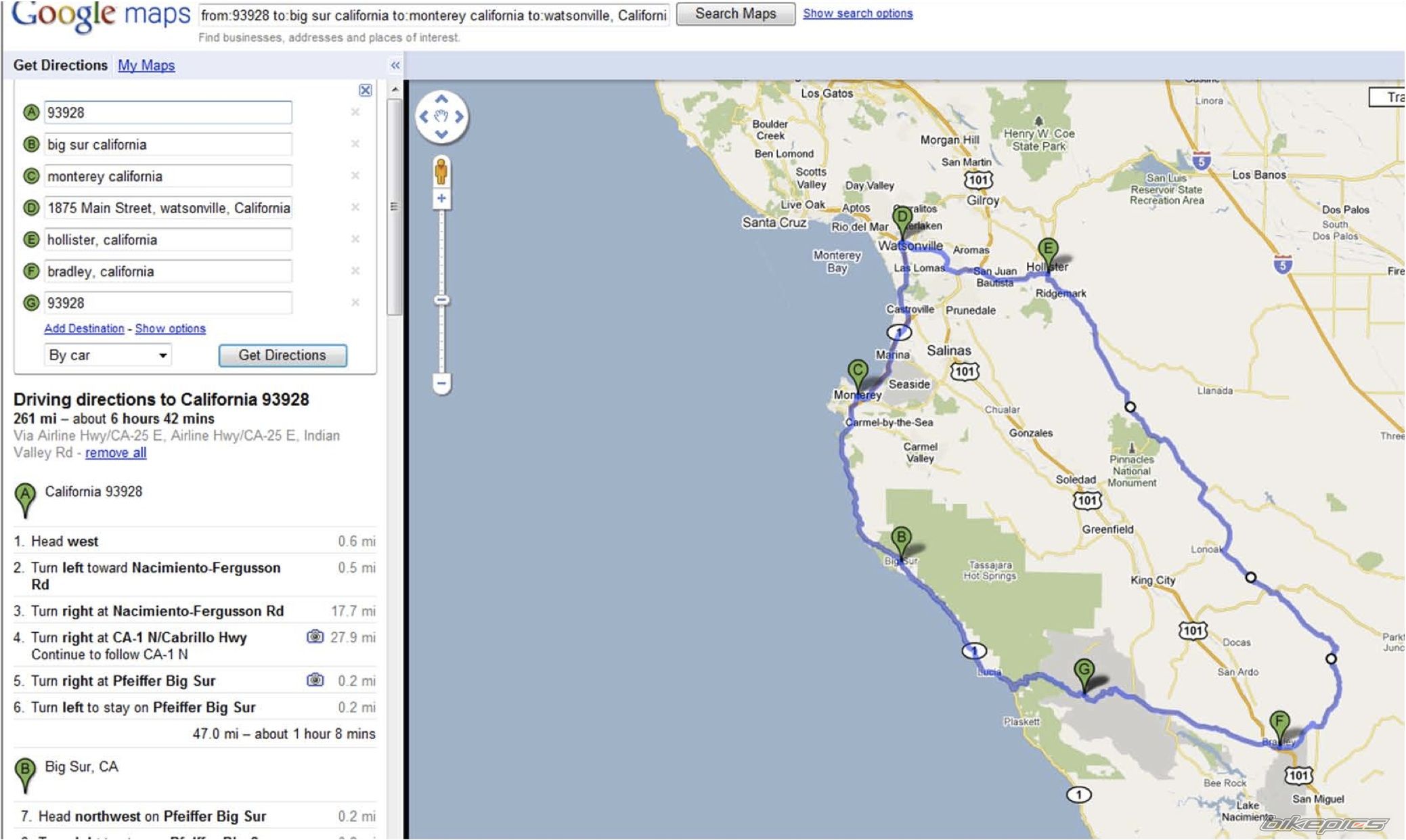Focus the monterey california field
The width and height of the screenshot is (1406, 840).
(x=168, y=176)
